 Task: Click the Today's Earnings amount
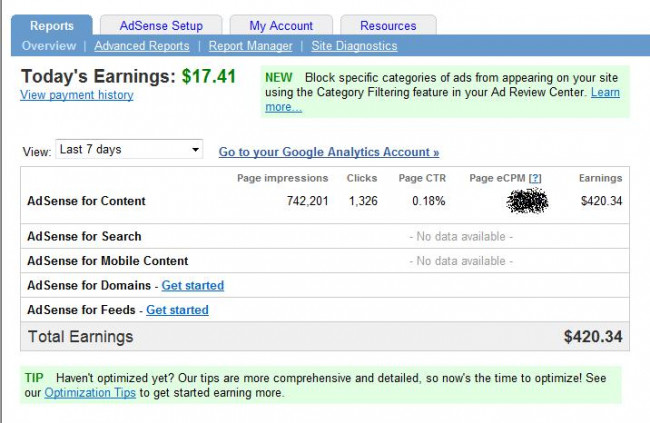pos(208,76)
